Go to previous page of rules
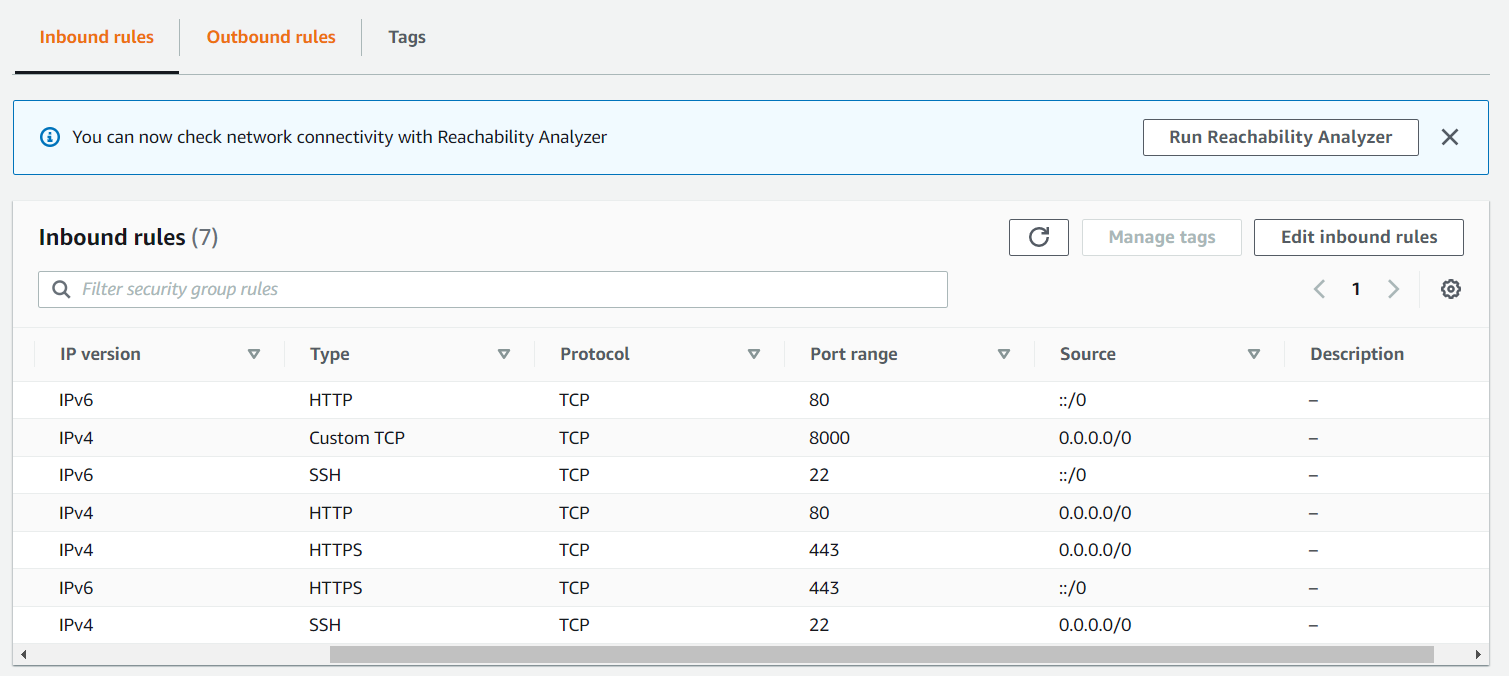Viewport: 1509px width, 676px height. pos(1319,289)
